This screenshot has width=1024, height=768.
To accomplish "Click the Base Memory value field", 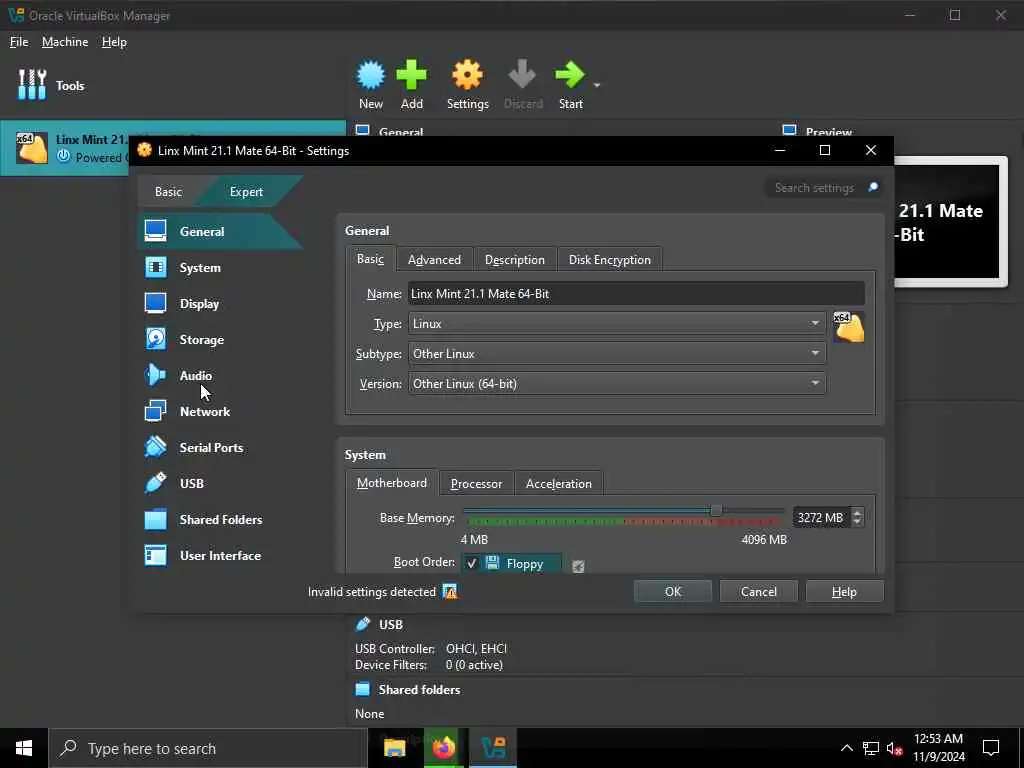I will (x=822, y=517).
